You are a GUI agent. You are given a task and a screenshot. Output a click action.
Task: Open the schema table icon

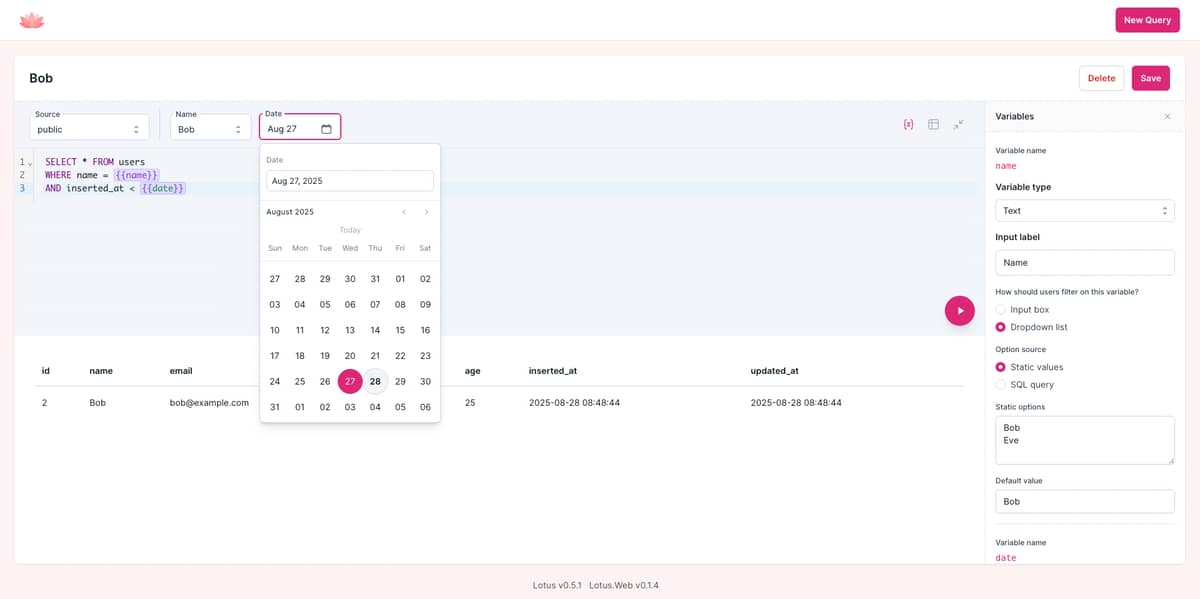tap(933, 124)
